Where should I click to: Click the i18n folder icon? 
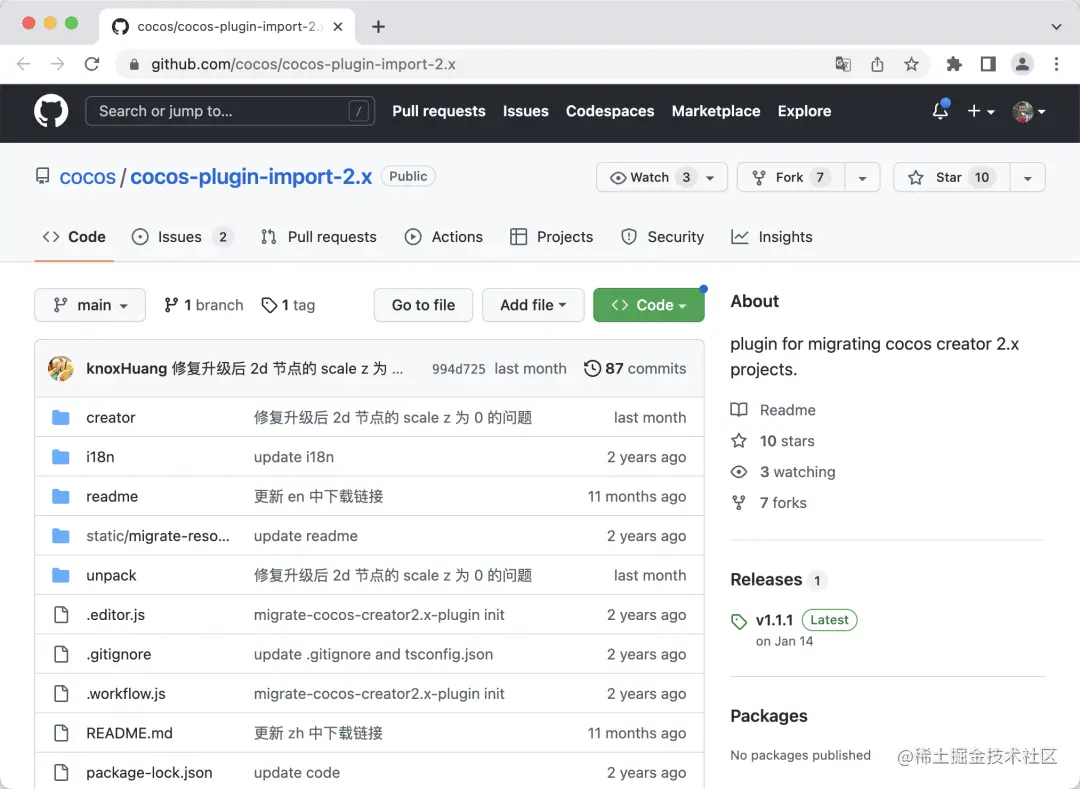point(61,456)
